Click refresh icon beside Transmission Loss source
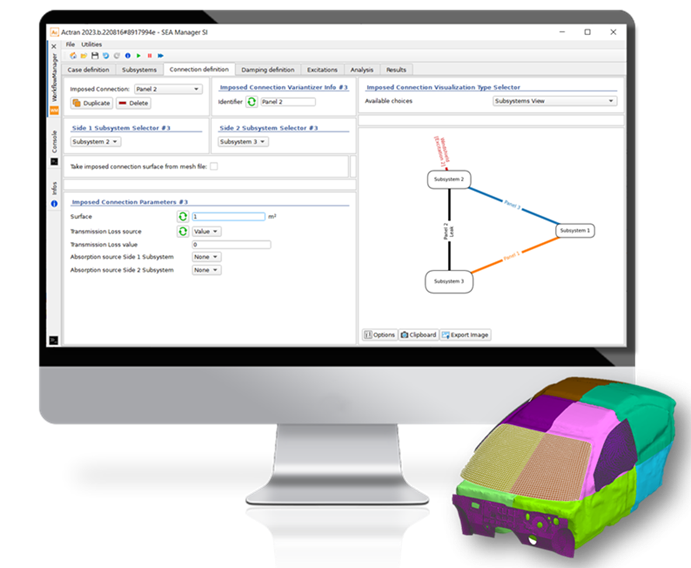 pos(183,231)
